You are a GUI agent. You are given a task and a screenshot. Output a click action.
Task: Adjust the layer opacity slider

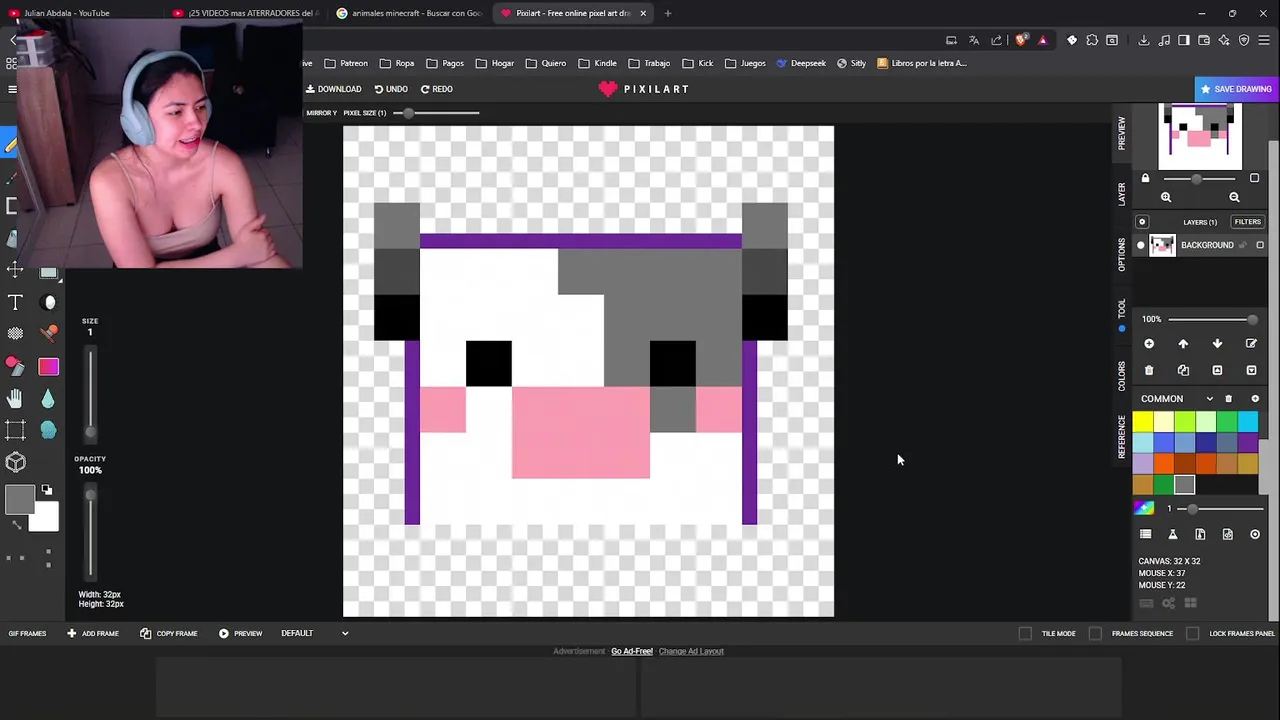(x=1212, y=320)
